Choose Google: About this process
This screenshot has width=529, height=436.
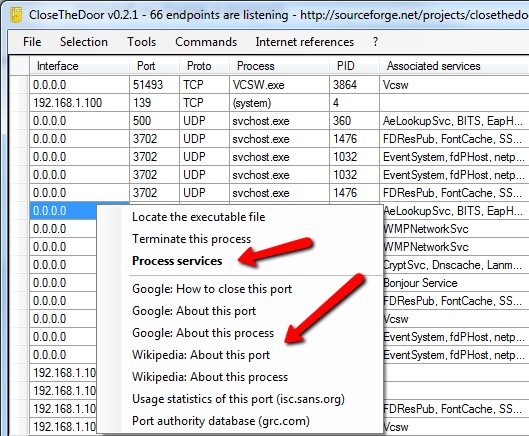[x=203, y=333]
